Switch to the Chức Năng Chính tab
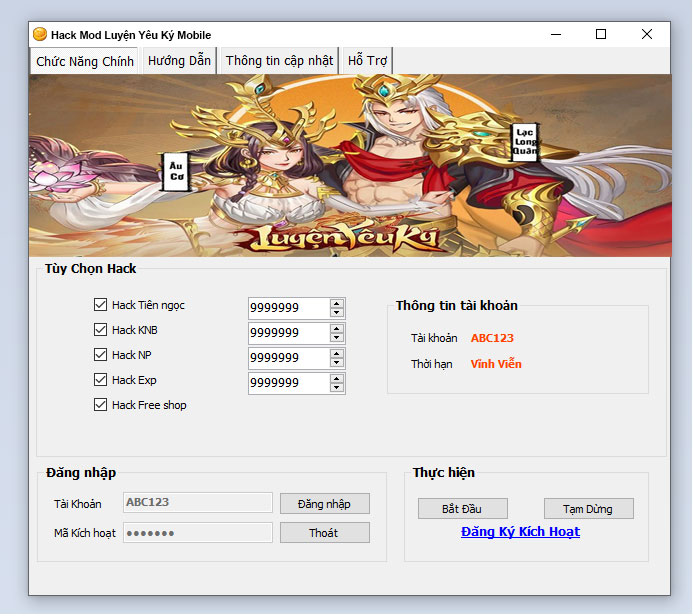This screenshot has width=693, height=616. (x=84, y=61)
